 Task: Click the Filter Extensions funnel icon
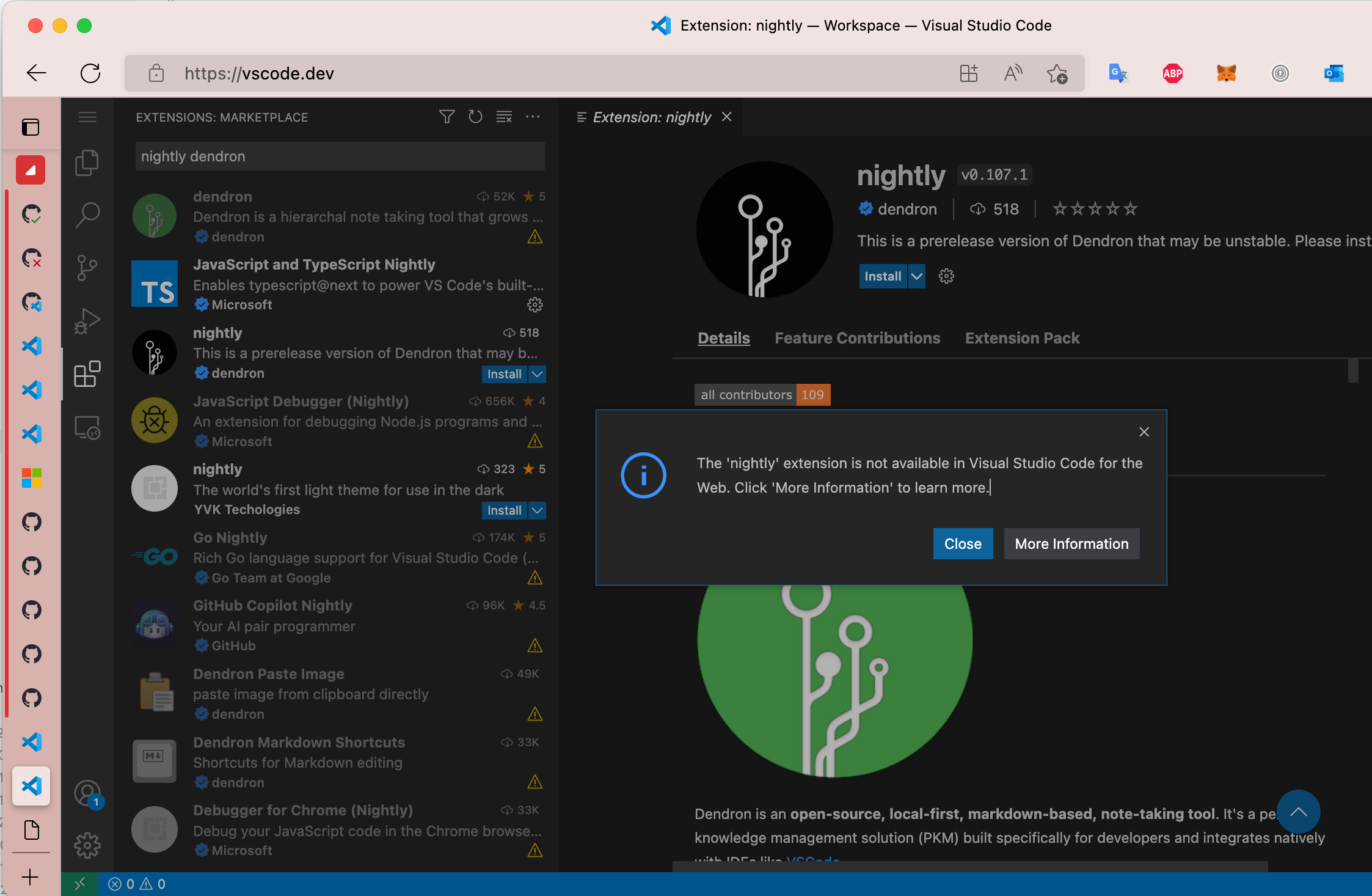(447, 117)
